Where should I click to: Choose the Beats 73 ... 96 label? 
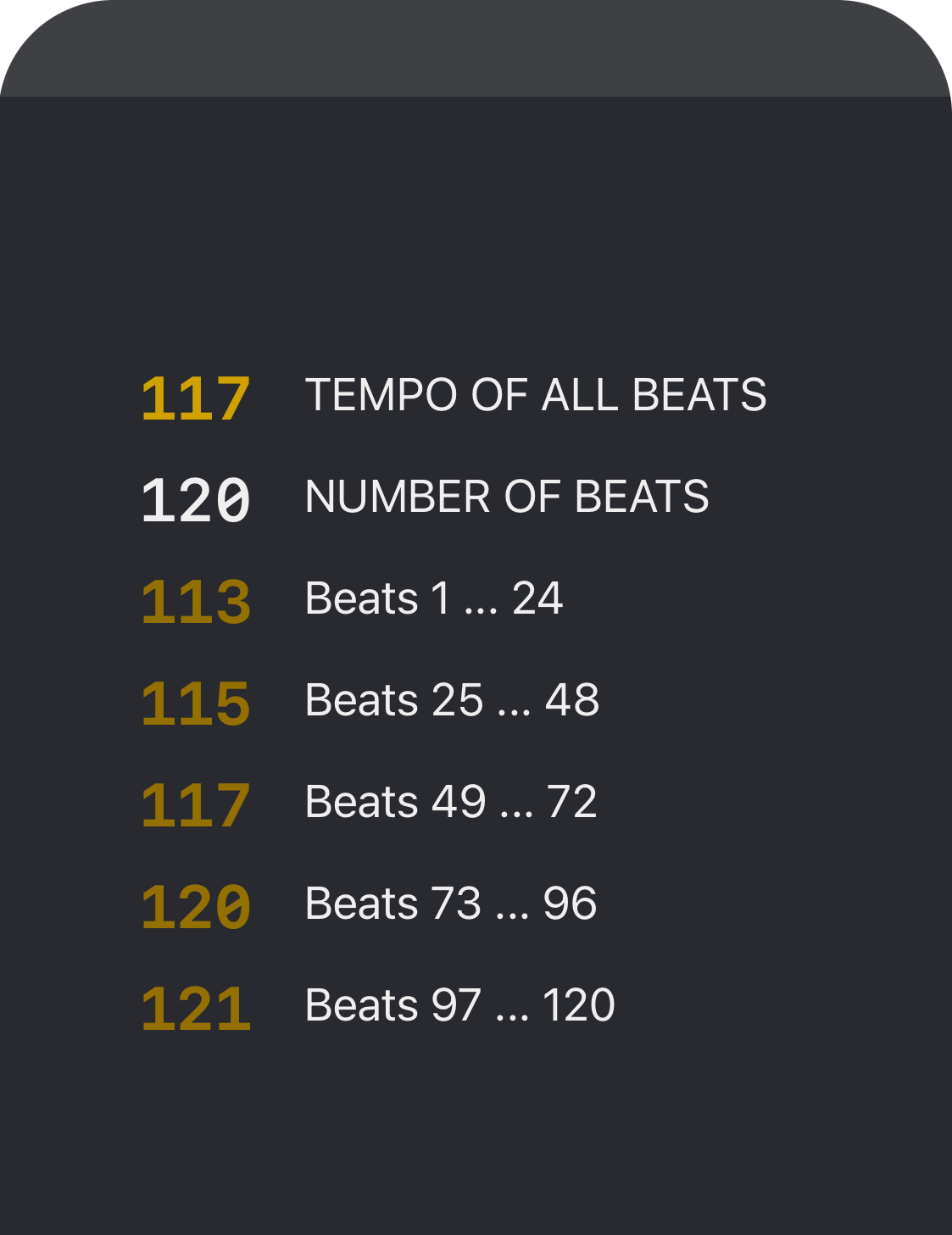click(x=452, y=904)
